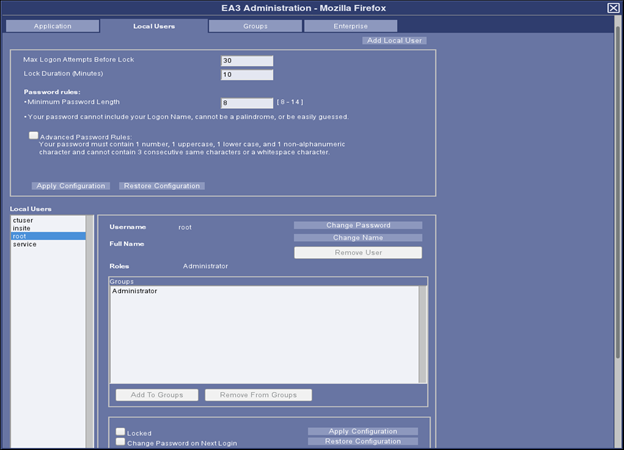Click the Minimum Password Length field
Viewport: 624px width, 450px height.
pos(247,103)
